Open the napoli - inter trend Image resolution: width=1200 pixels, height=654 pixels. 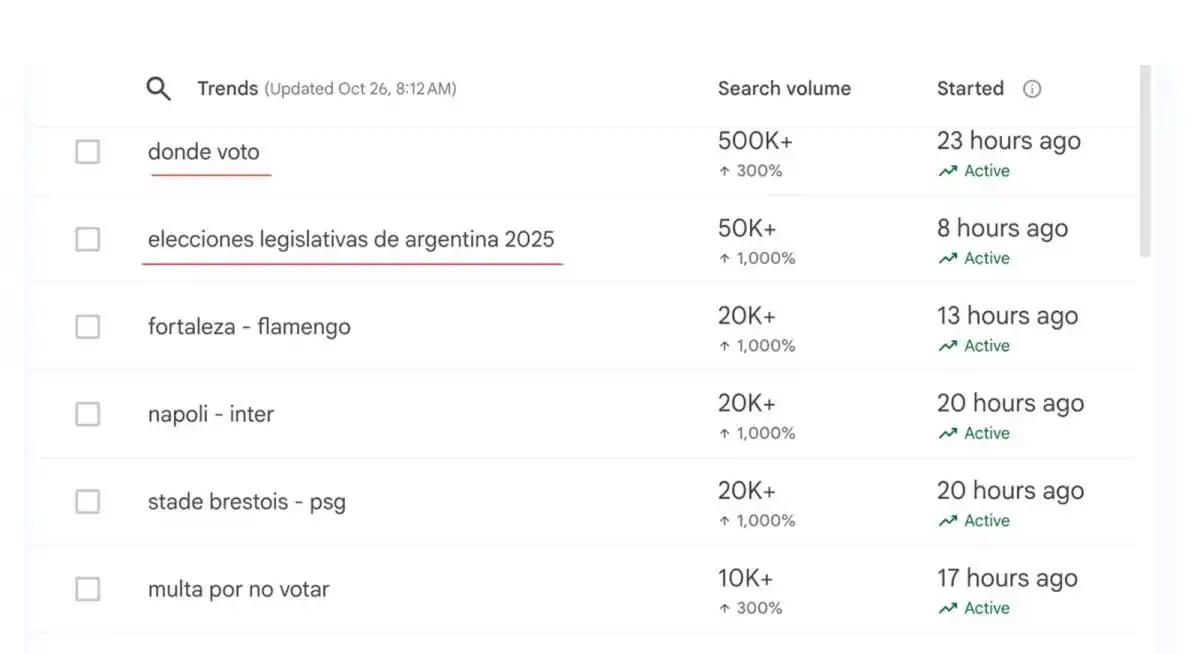click(211, 414)
